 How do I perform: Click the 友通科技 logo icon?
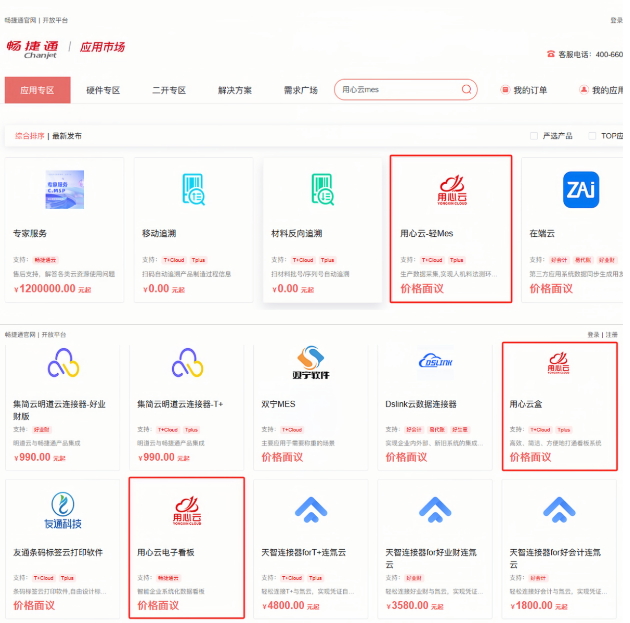[63, 510]
